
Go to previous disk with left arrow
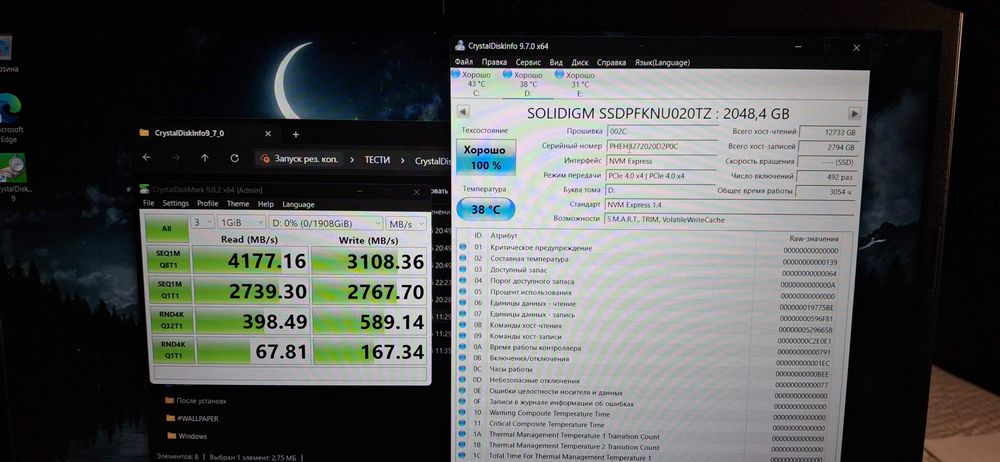click(464, 112)
